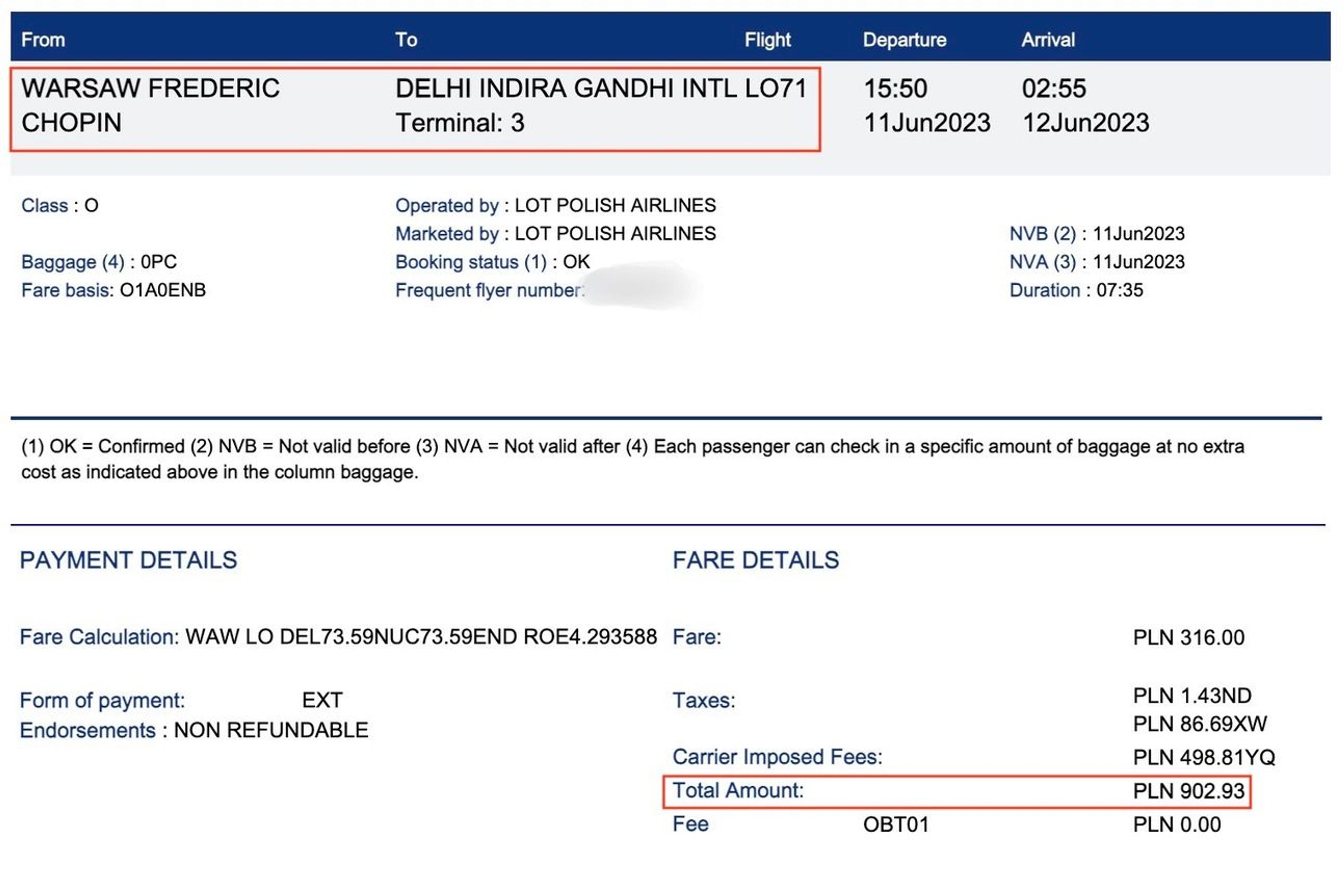Click the Booking status OK field
This screenshot has height=896, width=1343.
pyautogui.click(x=492, y=262)
